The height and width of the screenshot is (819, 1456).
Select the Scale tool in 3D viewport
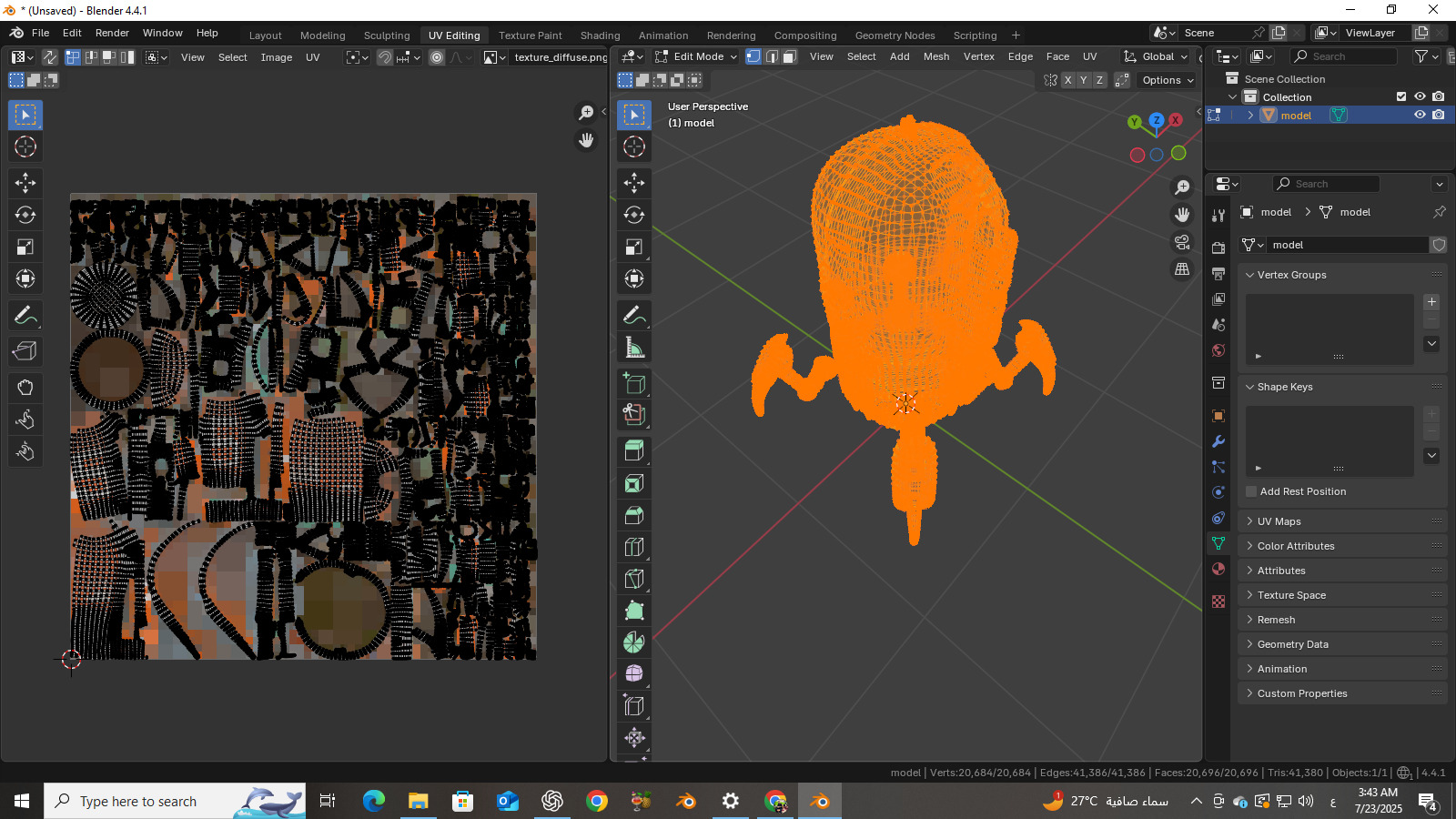pos(634,247)
